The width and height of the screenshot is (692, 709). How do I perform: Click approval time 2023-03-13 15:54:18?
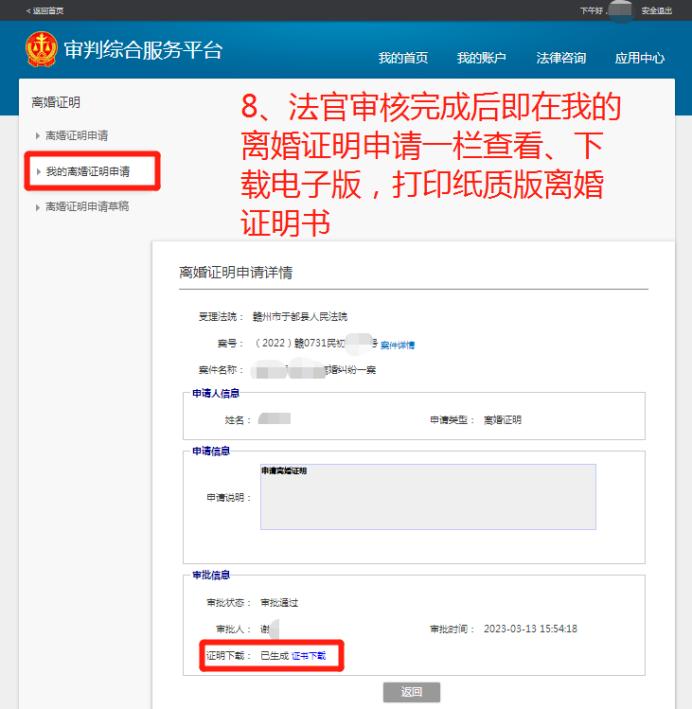[x=530, y=629]
